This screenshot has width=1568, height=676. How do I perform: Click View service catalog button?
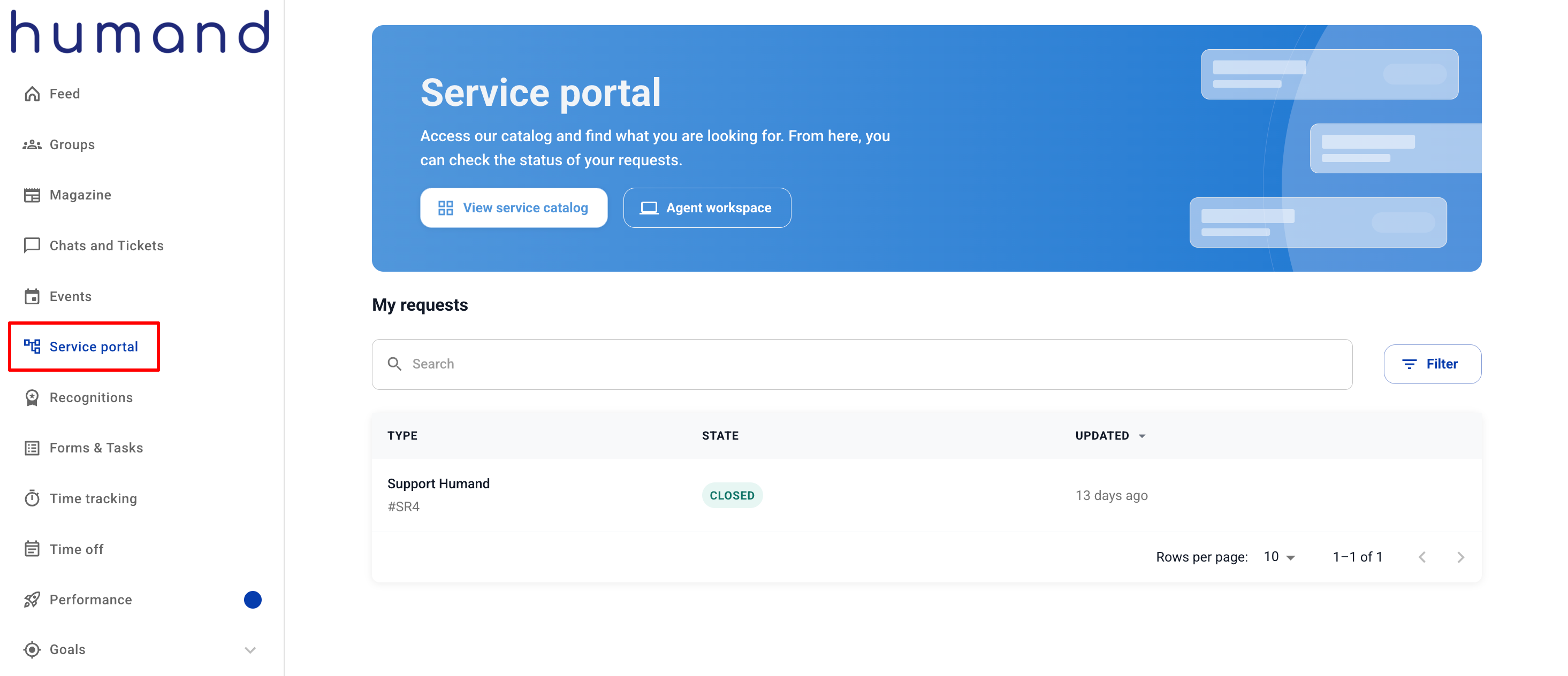[x=513, y=208]
